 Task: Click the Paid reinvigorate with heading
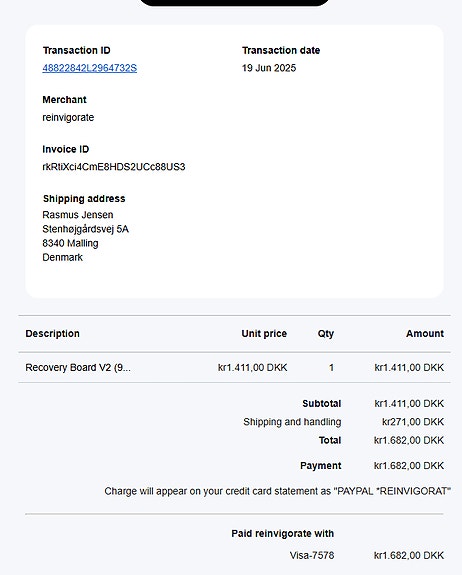(282, 533)
